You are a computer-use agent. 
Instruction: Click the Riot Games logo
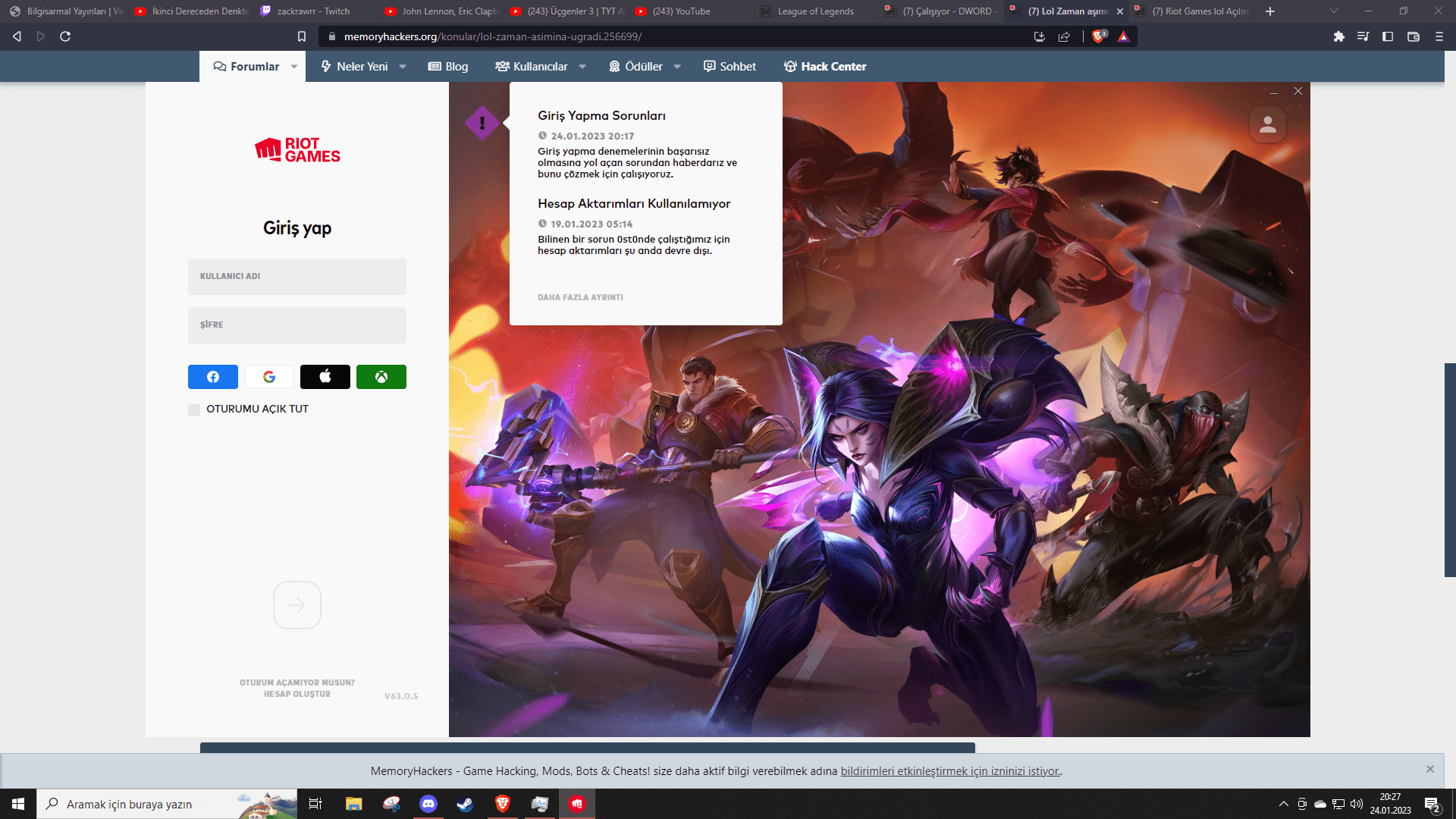pos(297,149)
